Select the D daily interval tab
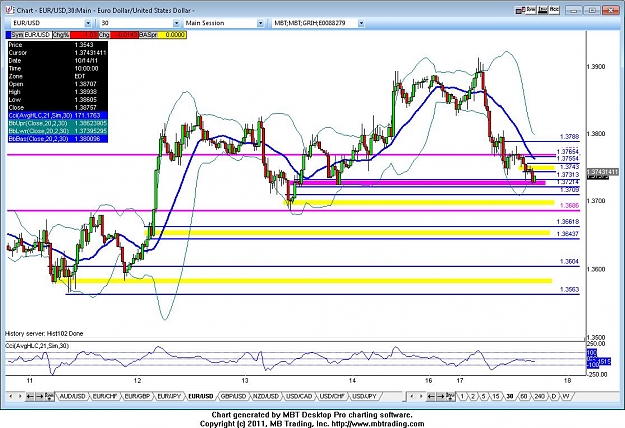This screenshot has width=625, height=428. (554, 397)
